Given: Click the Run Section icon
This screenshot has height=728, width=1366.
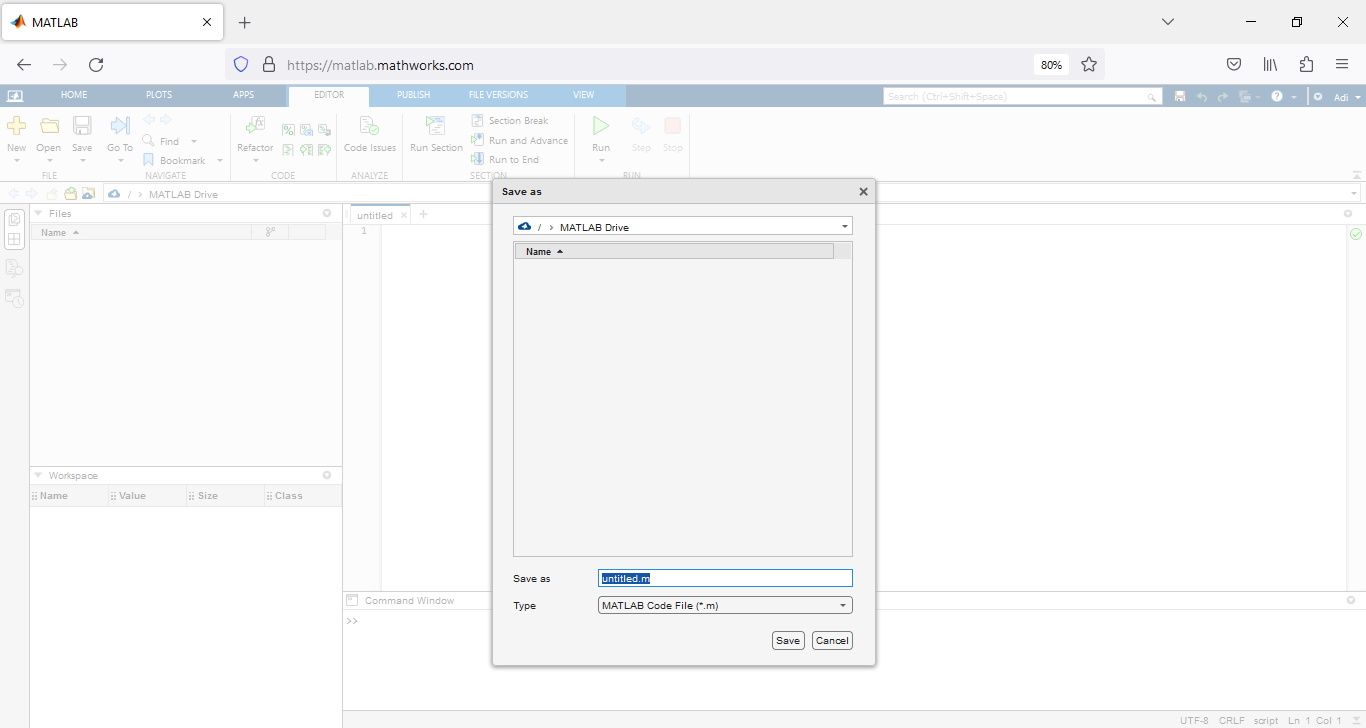Looking at the screenshot, I should (x=436, y=127).
